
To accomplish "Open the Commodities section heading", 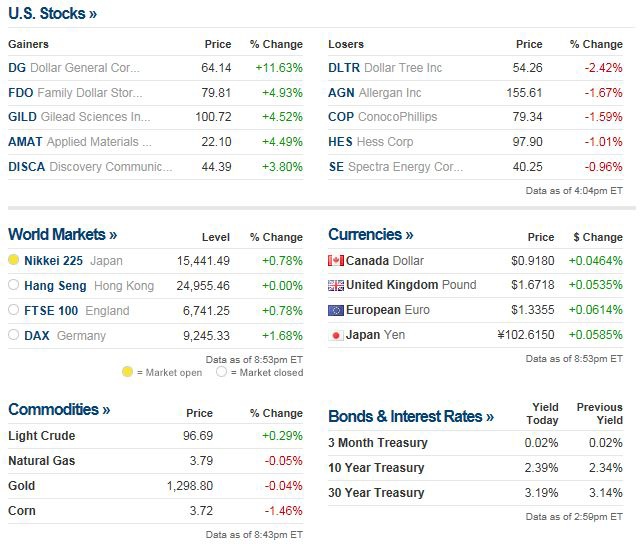I will pyautogui.click(x=59, y=410).
